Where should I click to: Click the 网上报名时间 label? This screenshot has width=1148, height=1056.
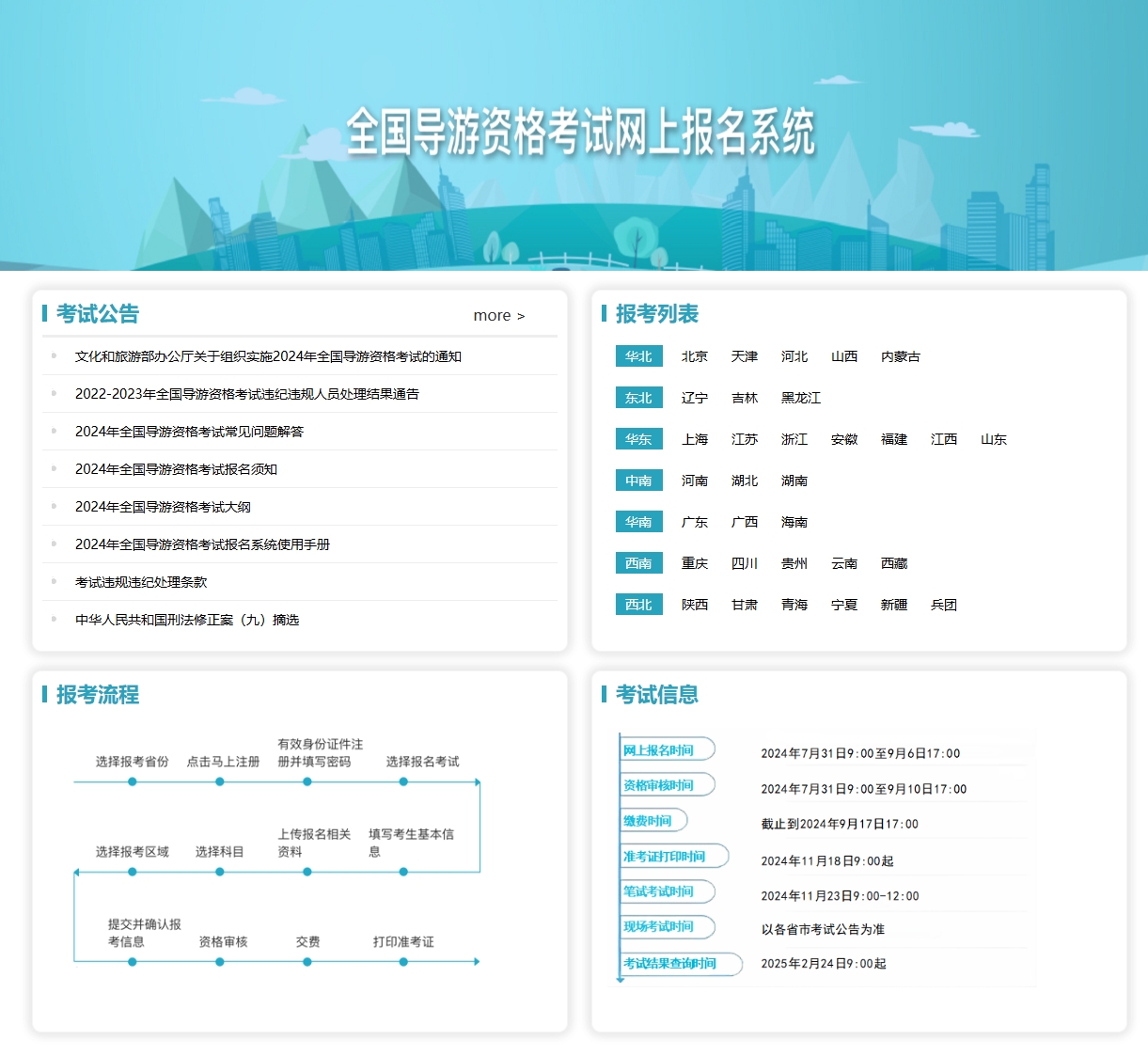click(658, 750)
